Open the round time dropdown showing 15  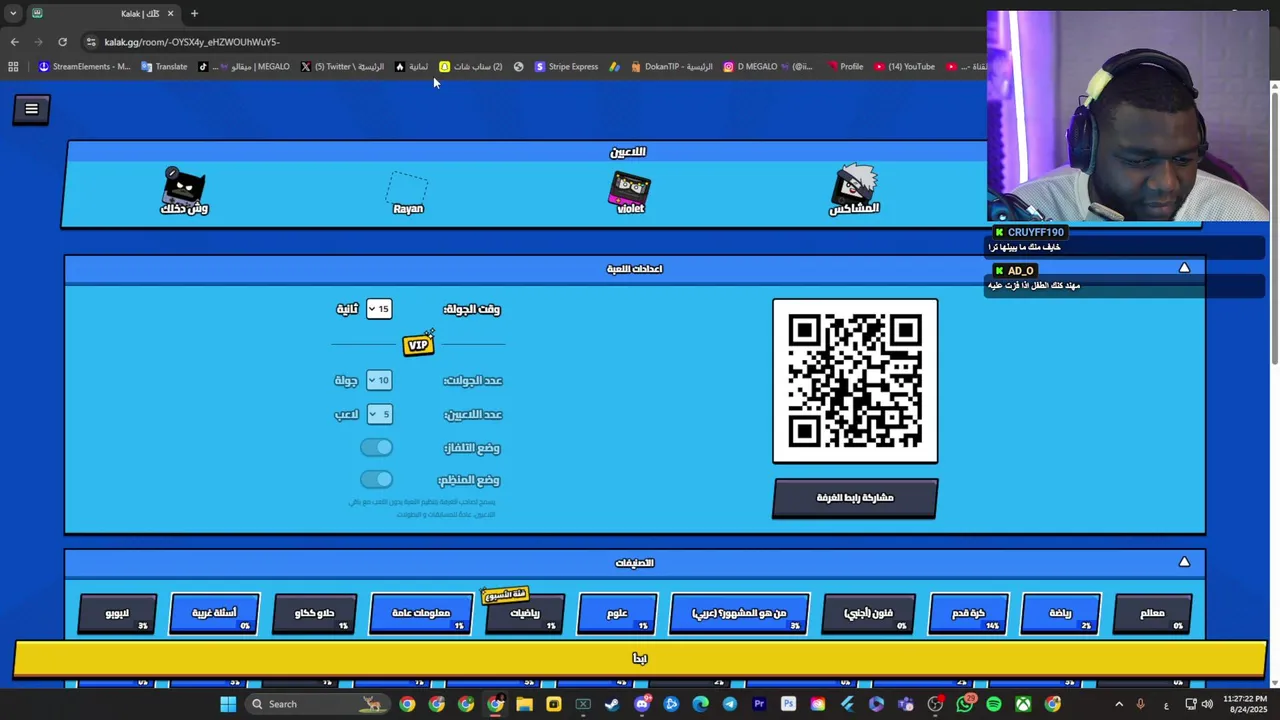(x=378, y=309)
